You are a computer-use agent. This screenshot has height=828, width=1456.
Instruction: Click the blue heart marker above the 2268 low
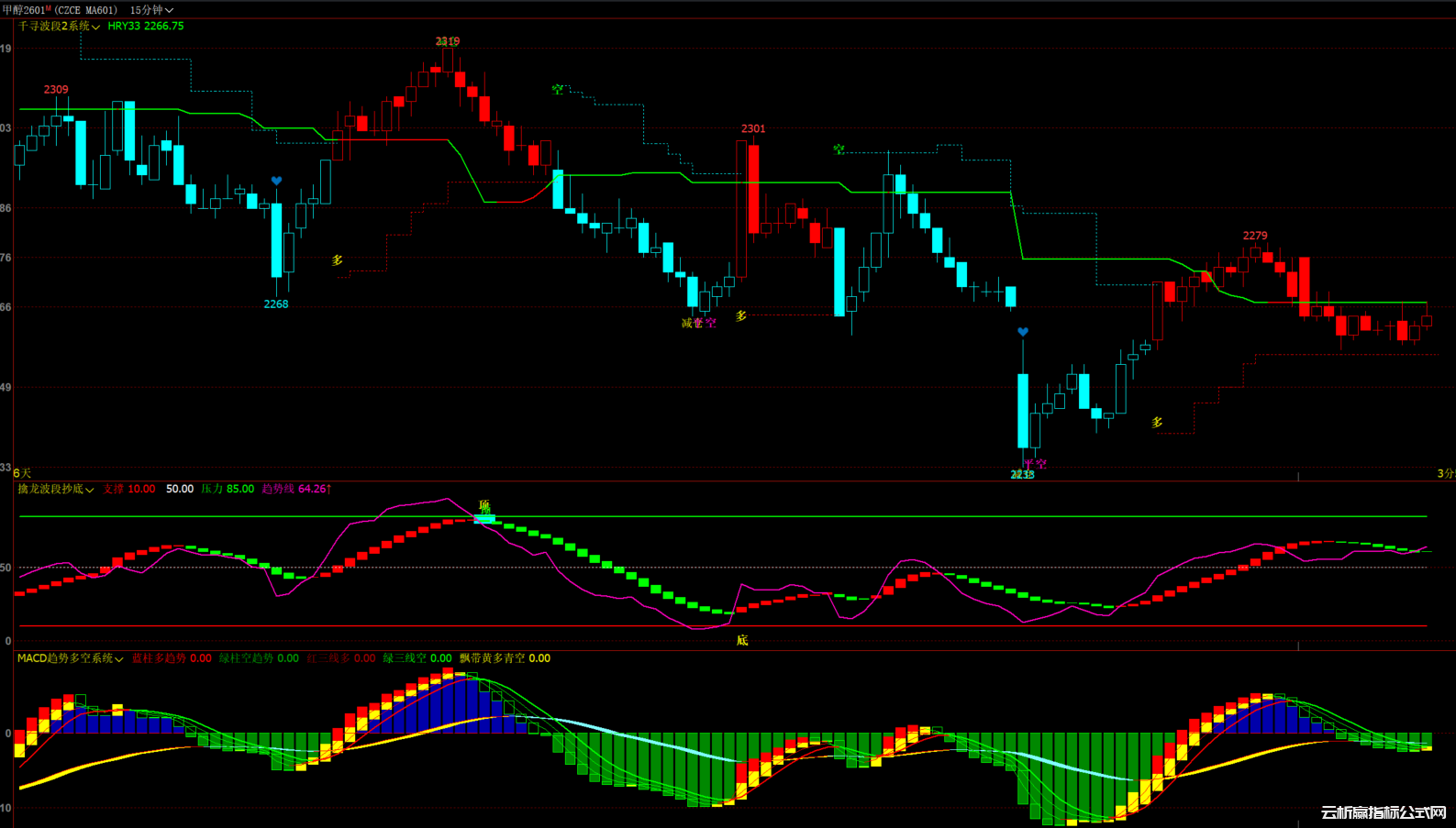[276, 181]
